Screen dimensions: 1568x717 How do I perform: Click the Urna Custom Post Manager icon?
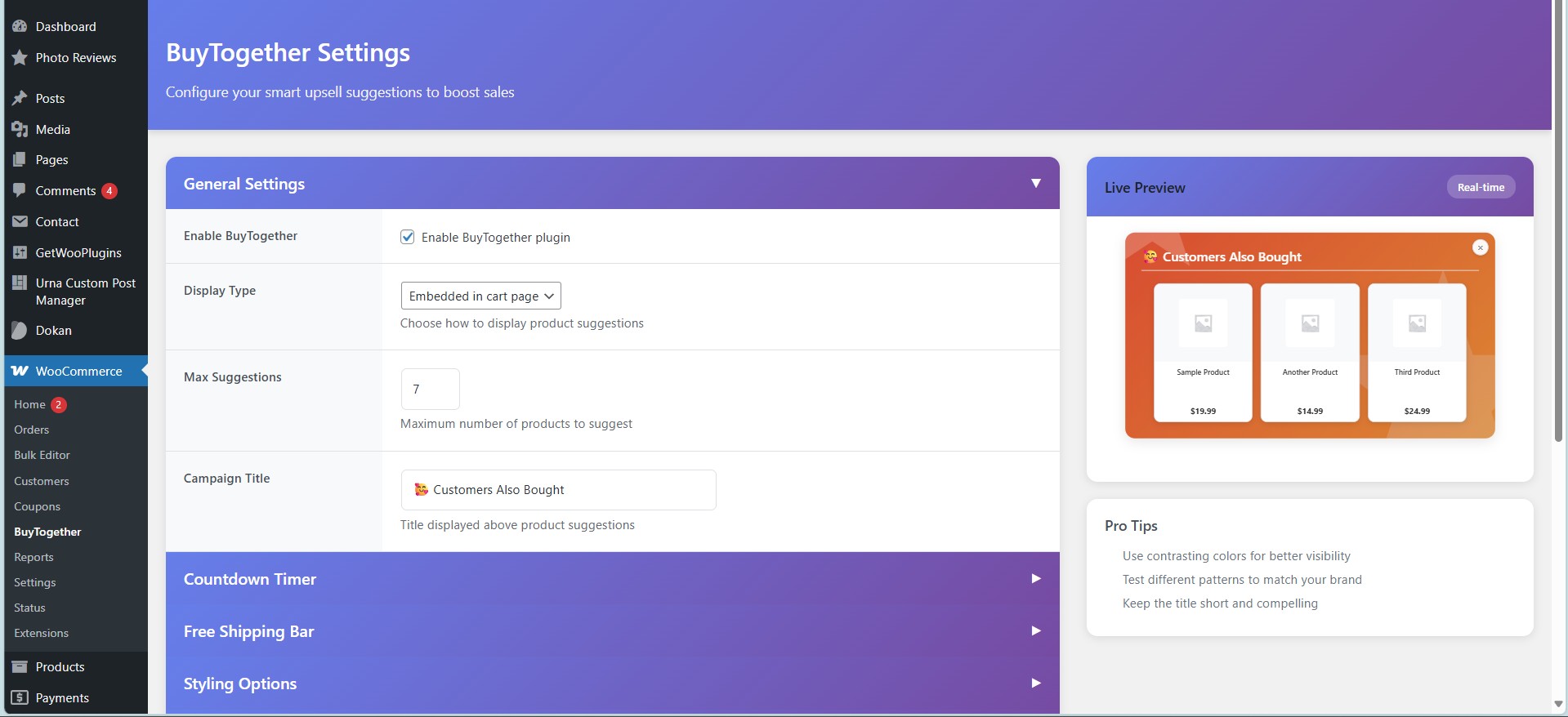coord(20,283)
